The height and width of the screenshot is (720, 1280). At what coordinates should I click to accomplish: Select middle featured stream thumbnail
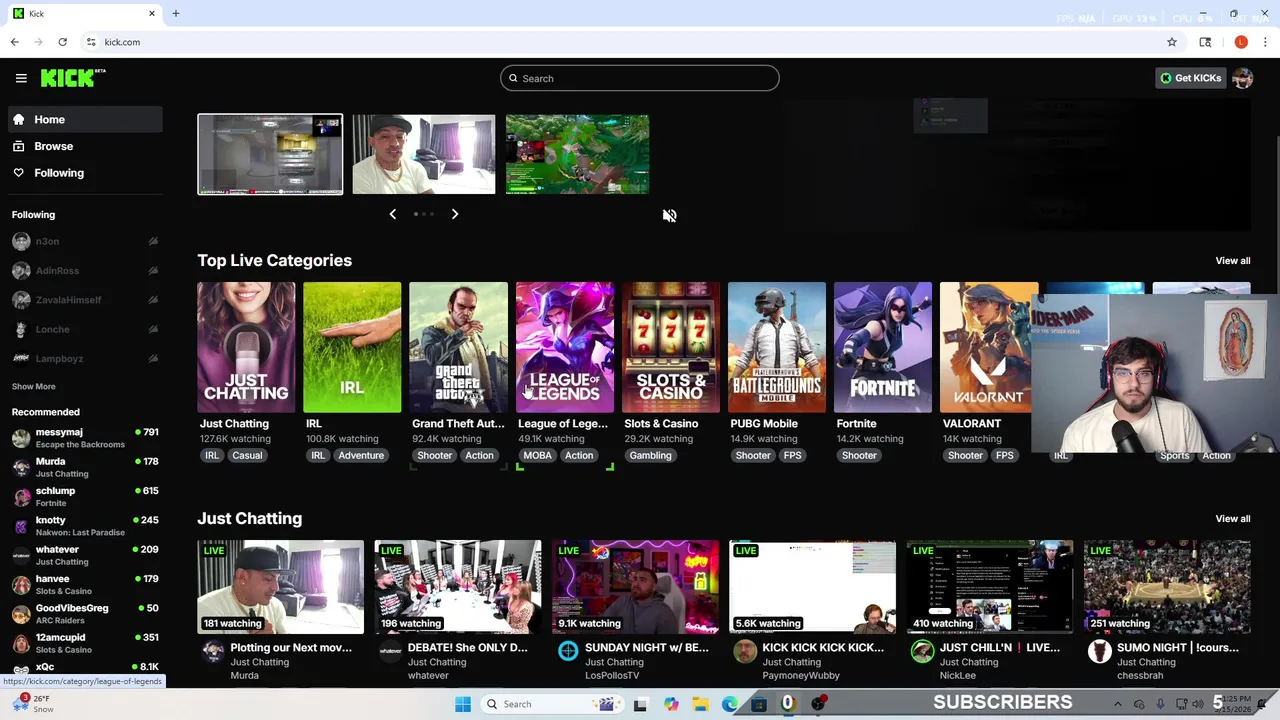click(423, 154)
